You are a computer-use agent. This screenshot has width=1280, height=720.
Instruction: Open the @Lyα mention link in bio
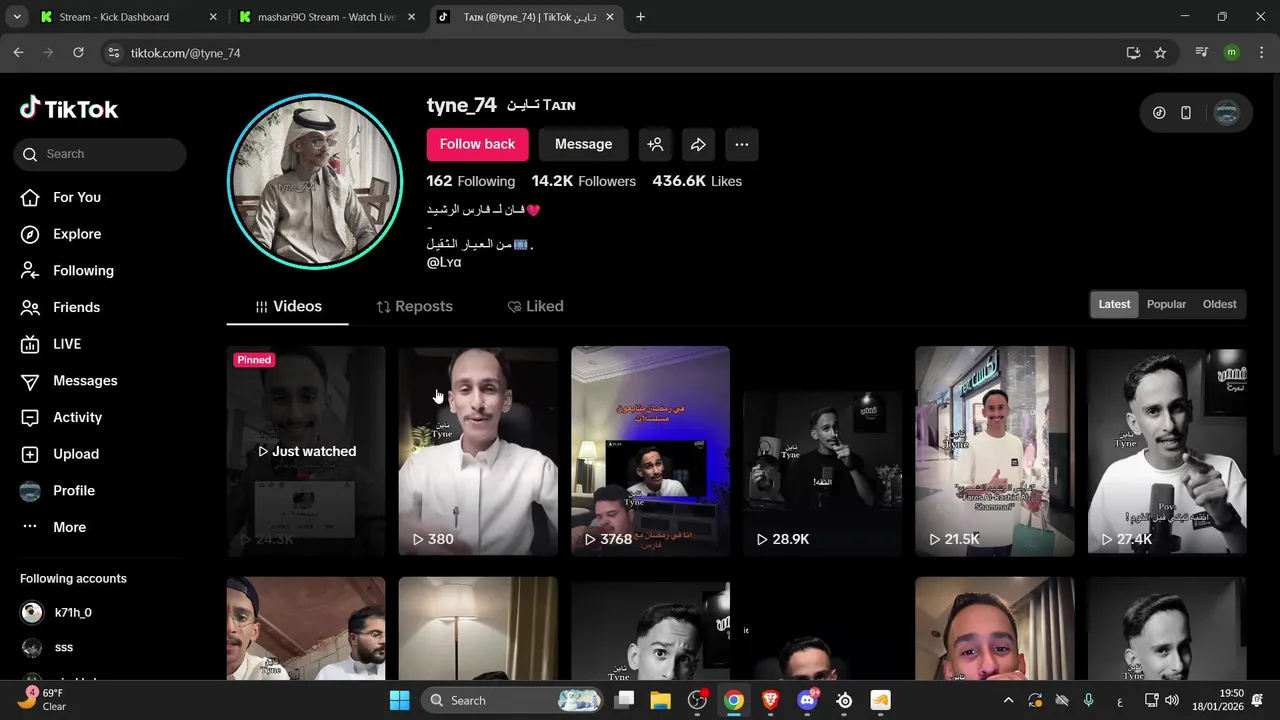tap(444, 262)
